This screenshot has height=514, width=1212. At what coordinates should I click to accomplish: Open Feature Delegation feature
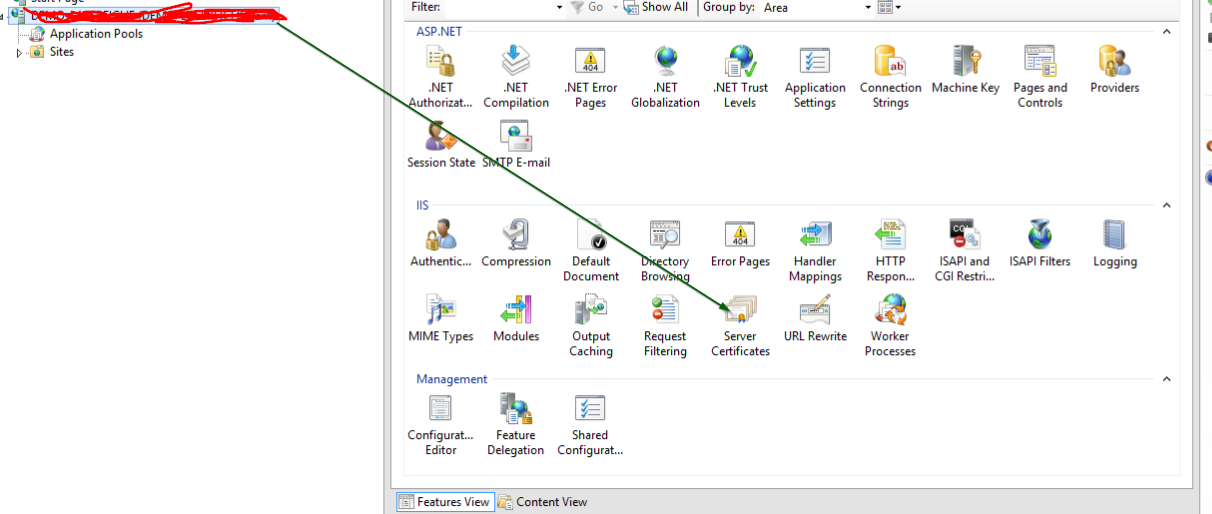(x=516, y=425)
